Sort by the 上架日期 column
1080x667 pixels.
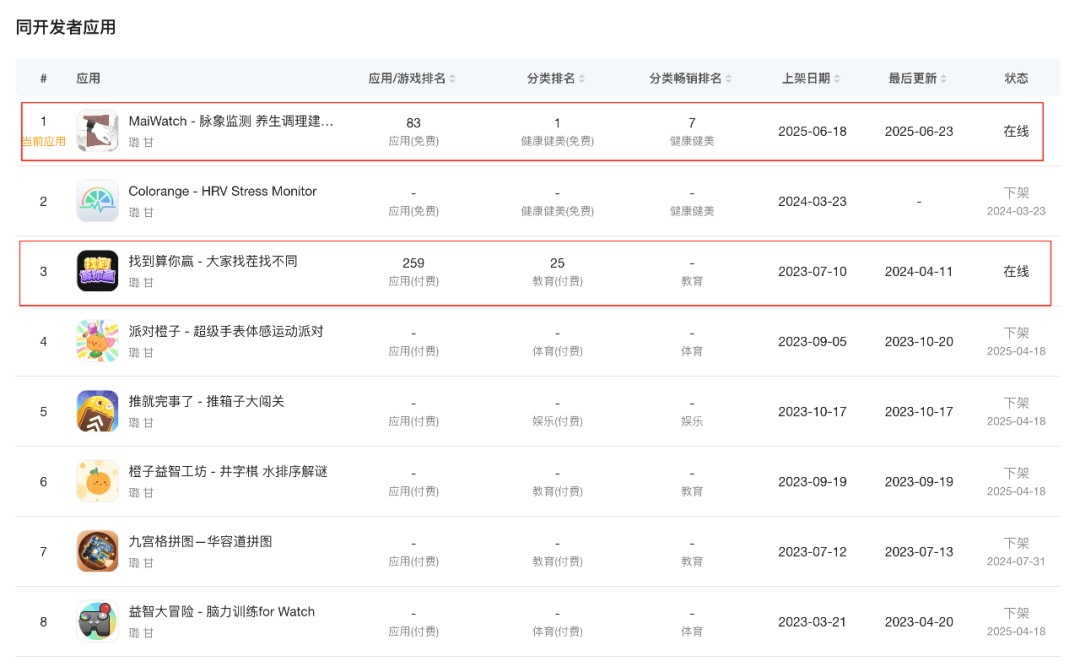pyautogui.click(x=812, y=78)
